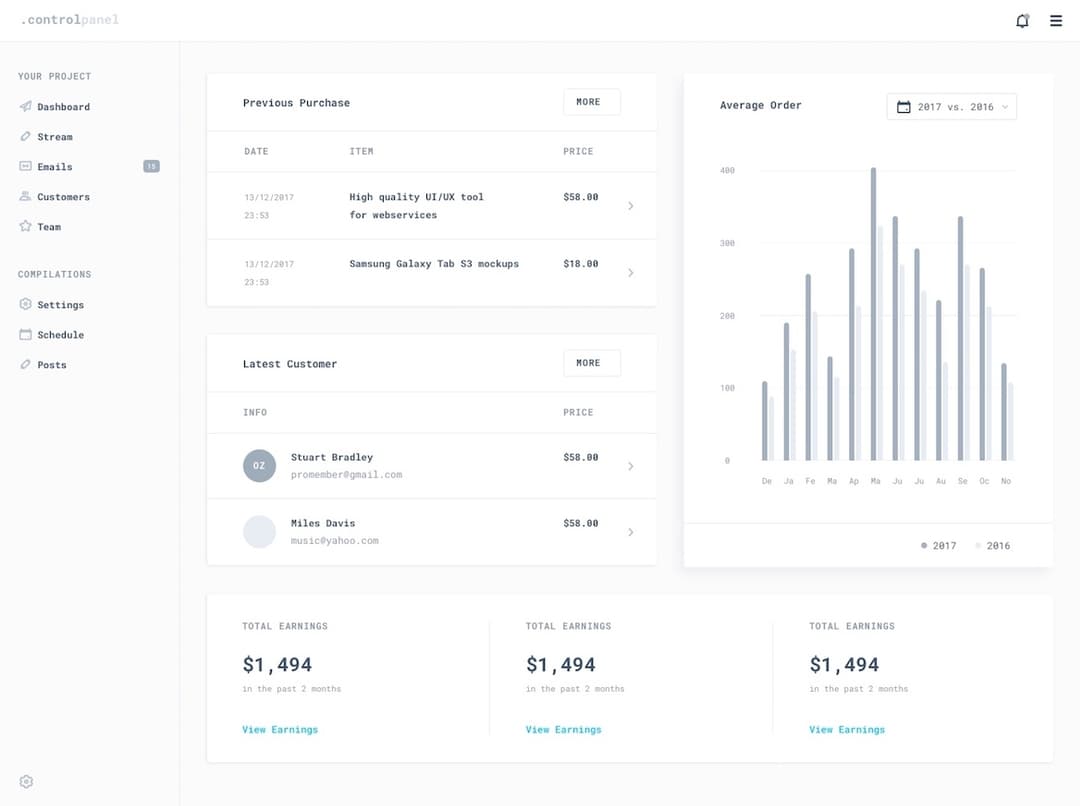The height and width of the screenshot is (806, 1080).
Task: Click the .controlpanel logo
Action: [x=68, y=19]
